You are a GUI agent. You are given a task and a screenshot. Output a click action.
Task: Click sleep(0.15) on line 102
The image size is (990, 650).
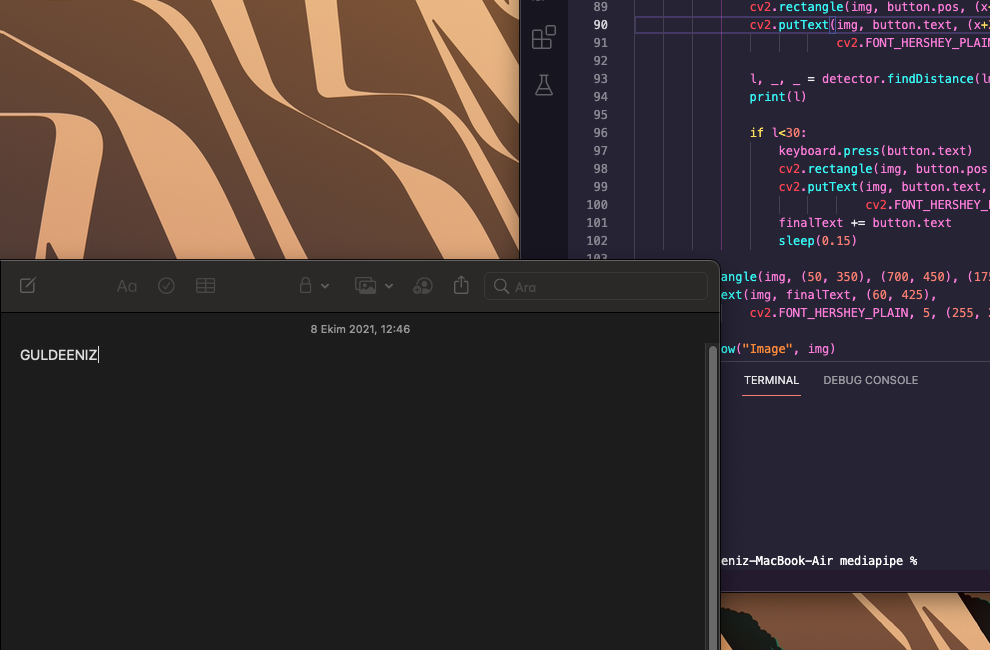818,241
